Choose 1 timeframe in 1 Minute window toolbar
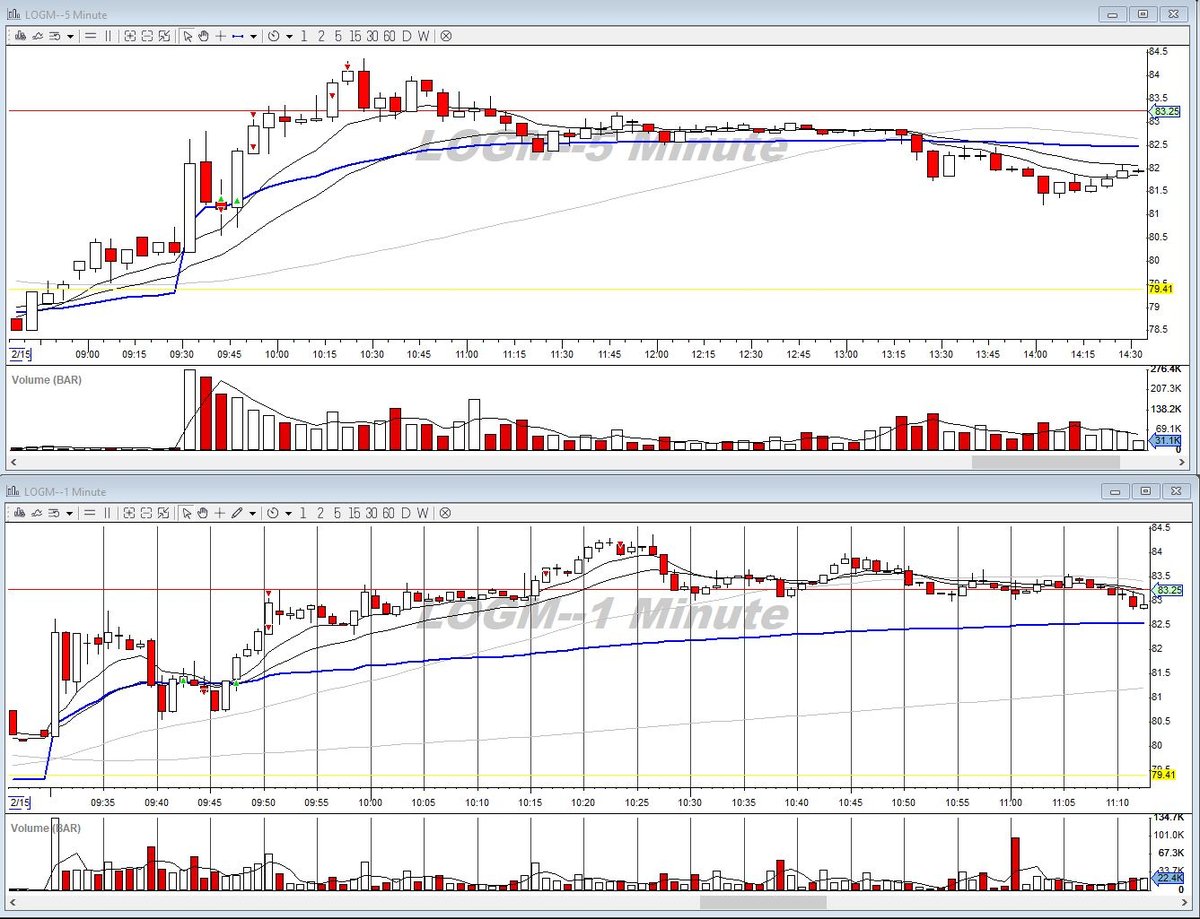 [x=304, y=512]
